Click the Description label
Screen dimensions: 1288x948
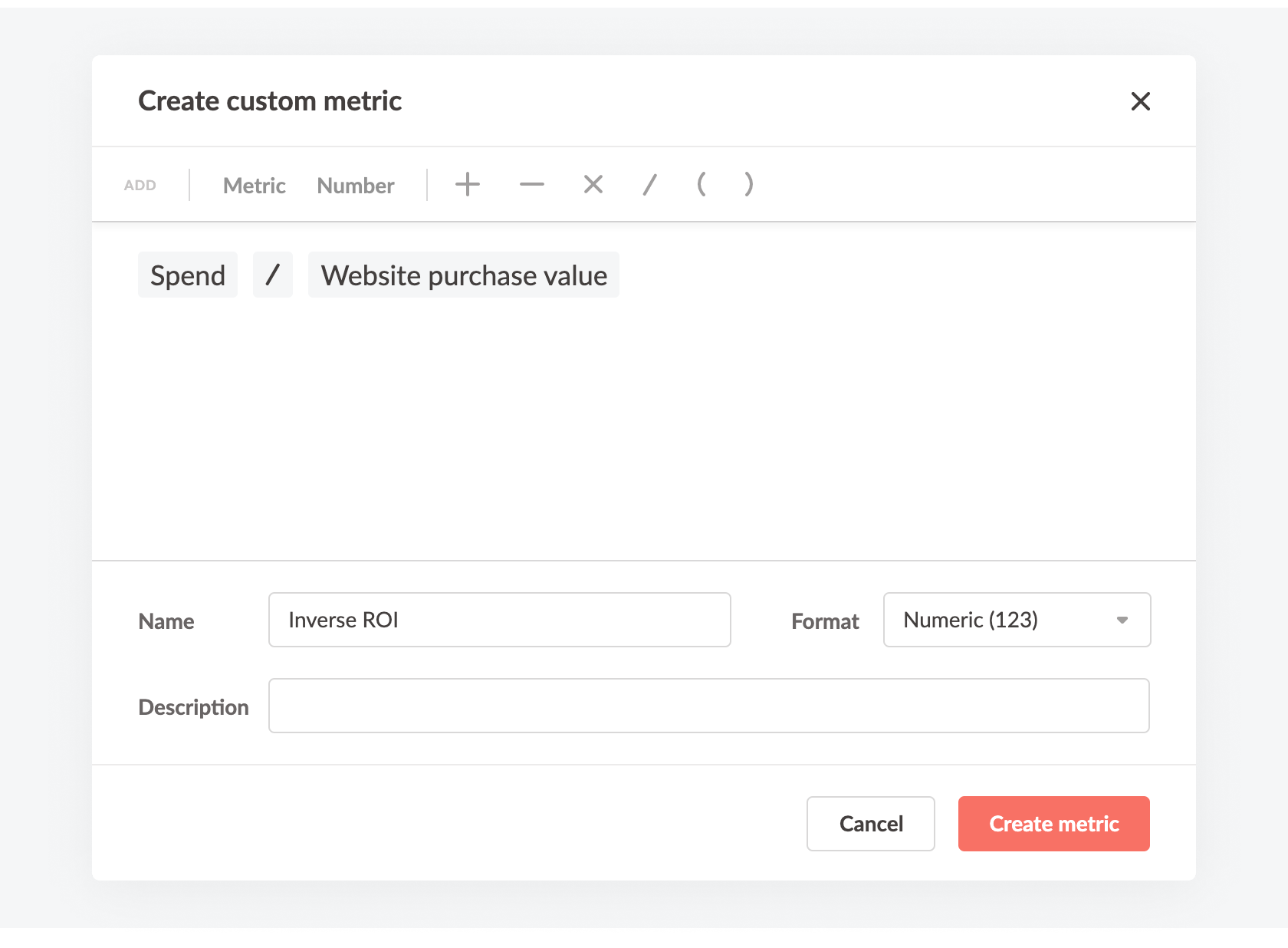(193, 707)
